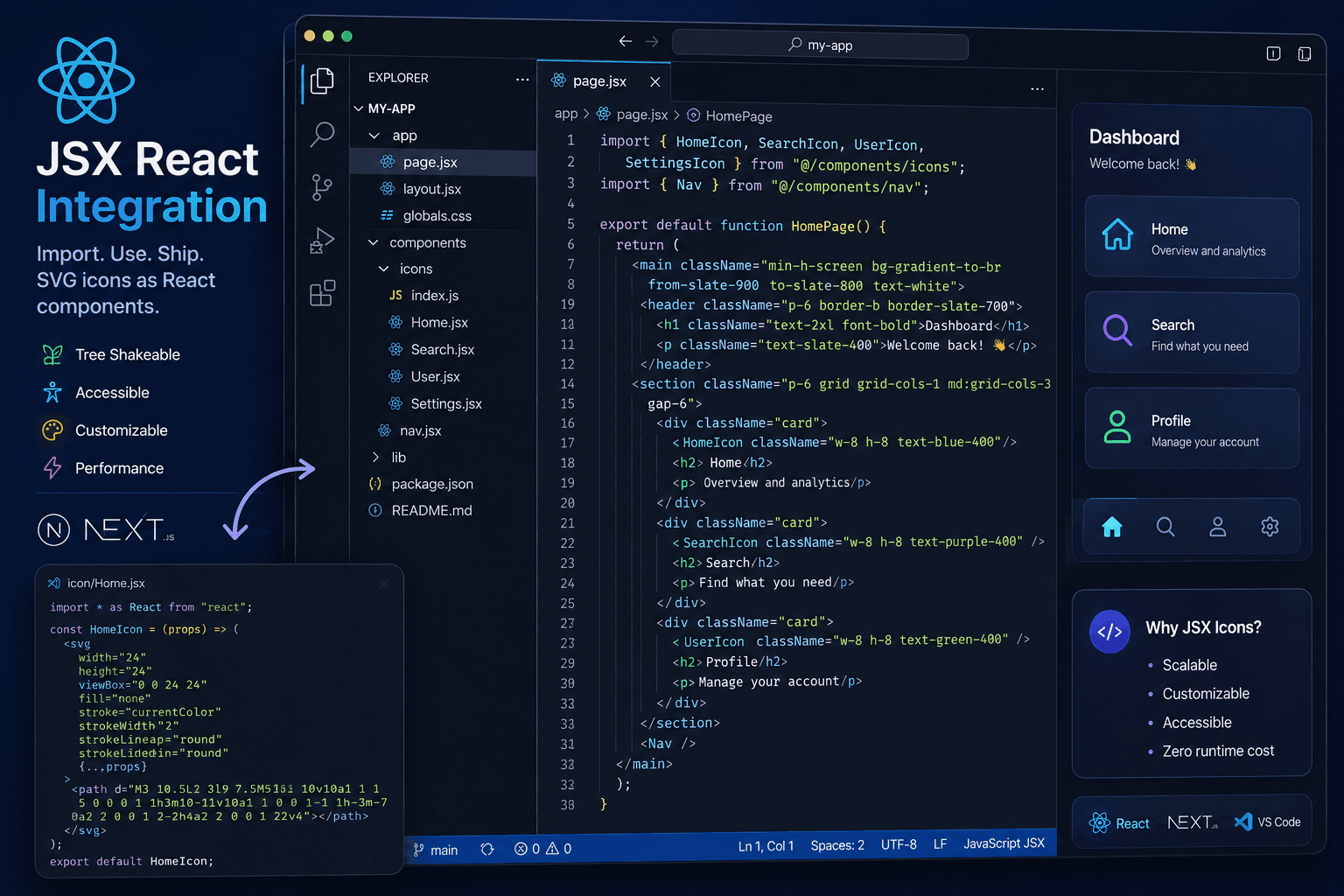
Task: Open the Home Overview and analytics card
Action: click(x=1192, y=238)
